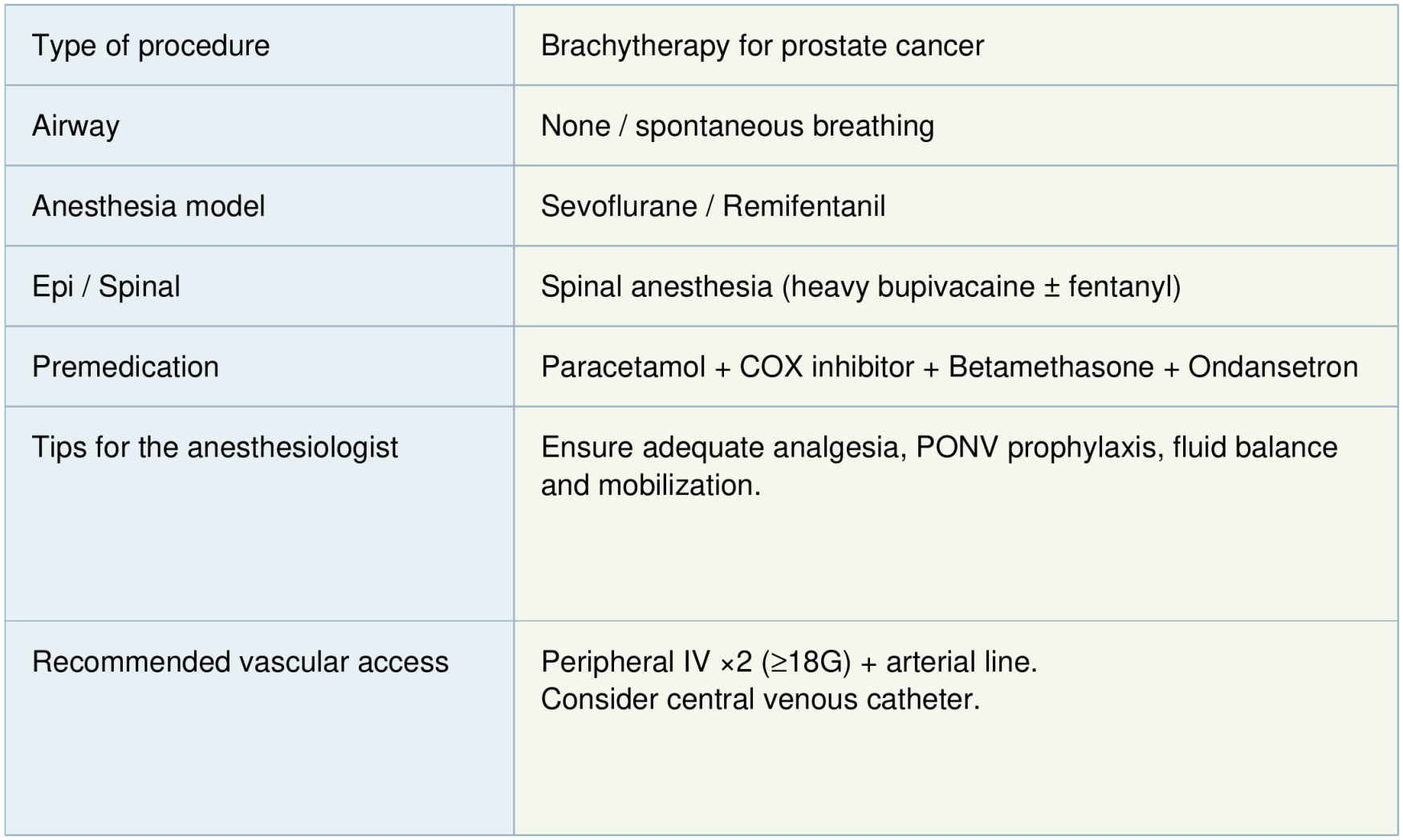
Task: Click the 'Type of procedure' label cell
Action: (x=151, y=46)
